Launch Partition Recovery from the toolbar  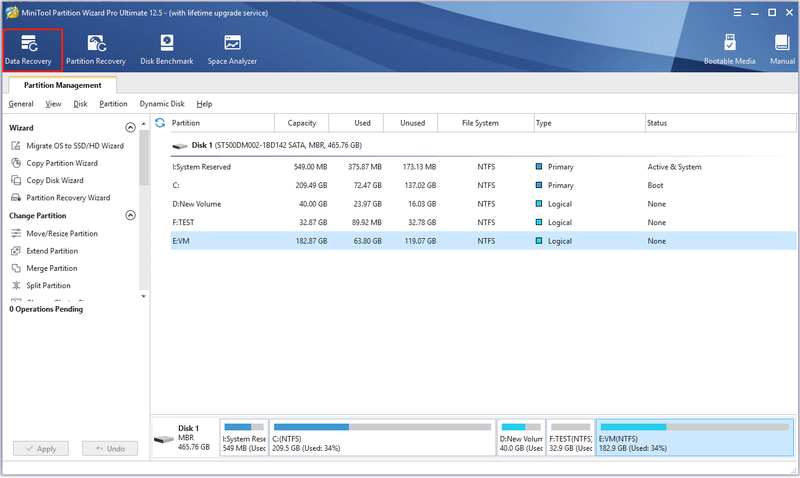coord(95,49)
